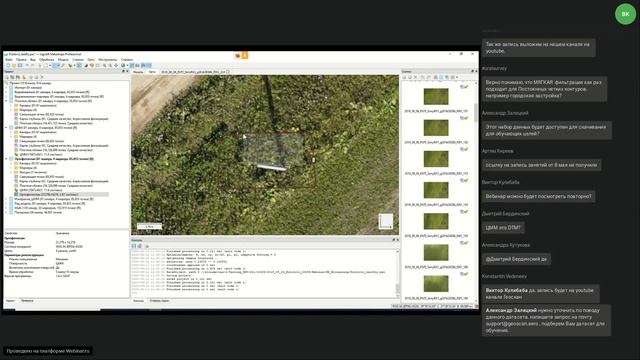640x360 pixels.
Task: Click the Open project toolbar icon
Action: coord(13,65)
